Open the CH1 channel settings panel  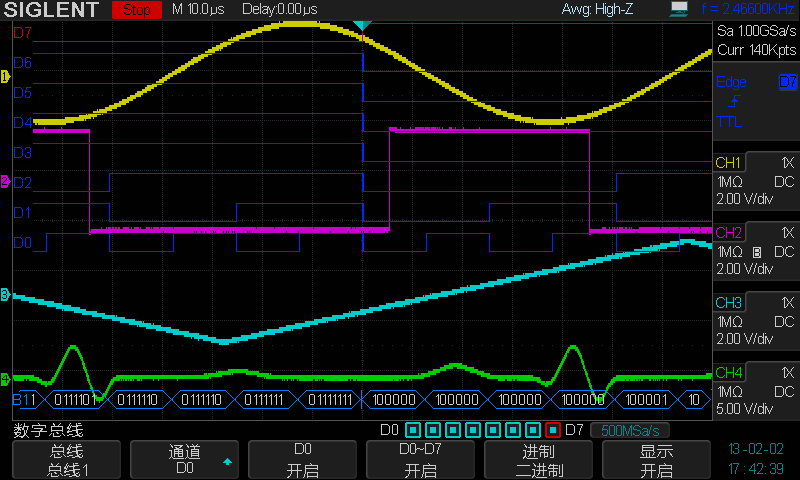click(x=755, y=182)
